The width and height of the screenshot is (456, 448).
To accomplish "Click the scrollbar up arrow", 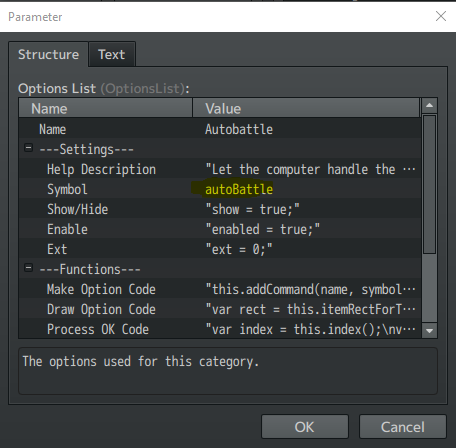I will point(429,106).
